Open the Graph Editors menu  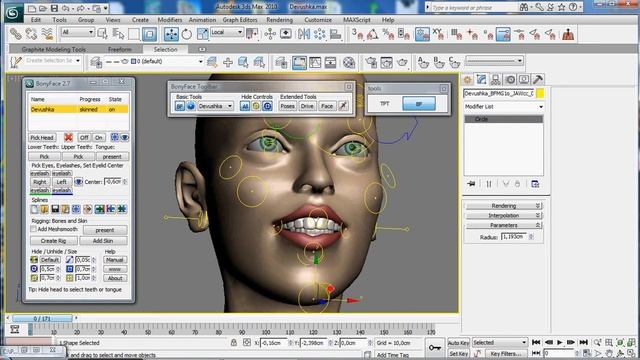240,20
